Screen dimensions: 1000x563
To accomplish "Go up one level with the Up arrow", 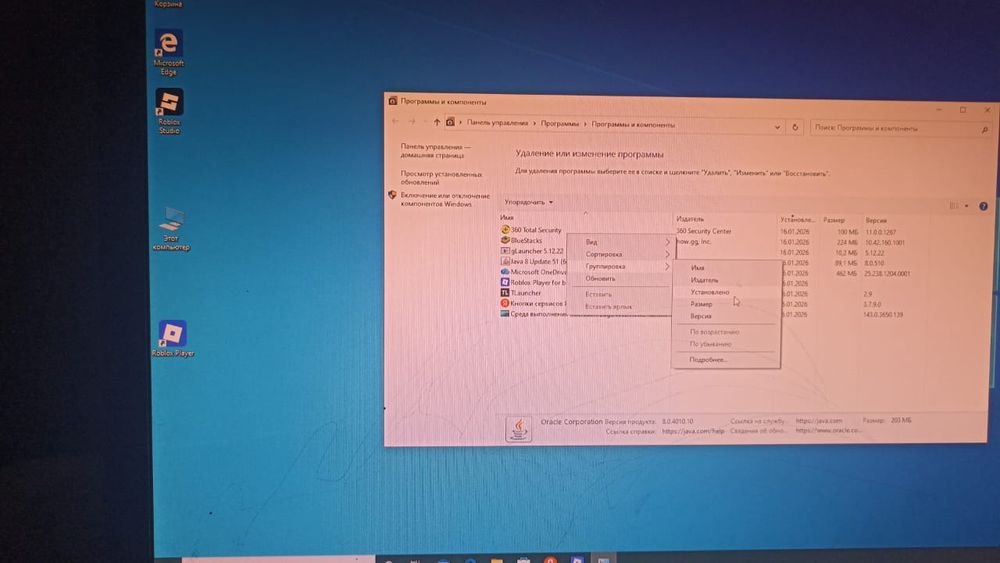I will pyautogui.click(x=437, y=122).
